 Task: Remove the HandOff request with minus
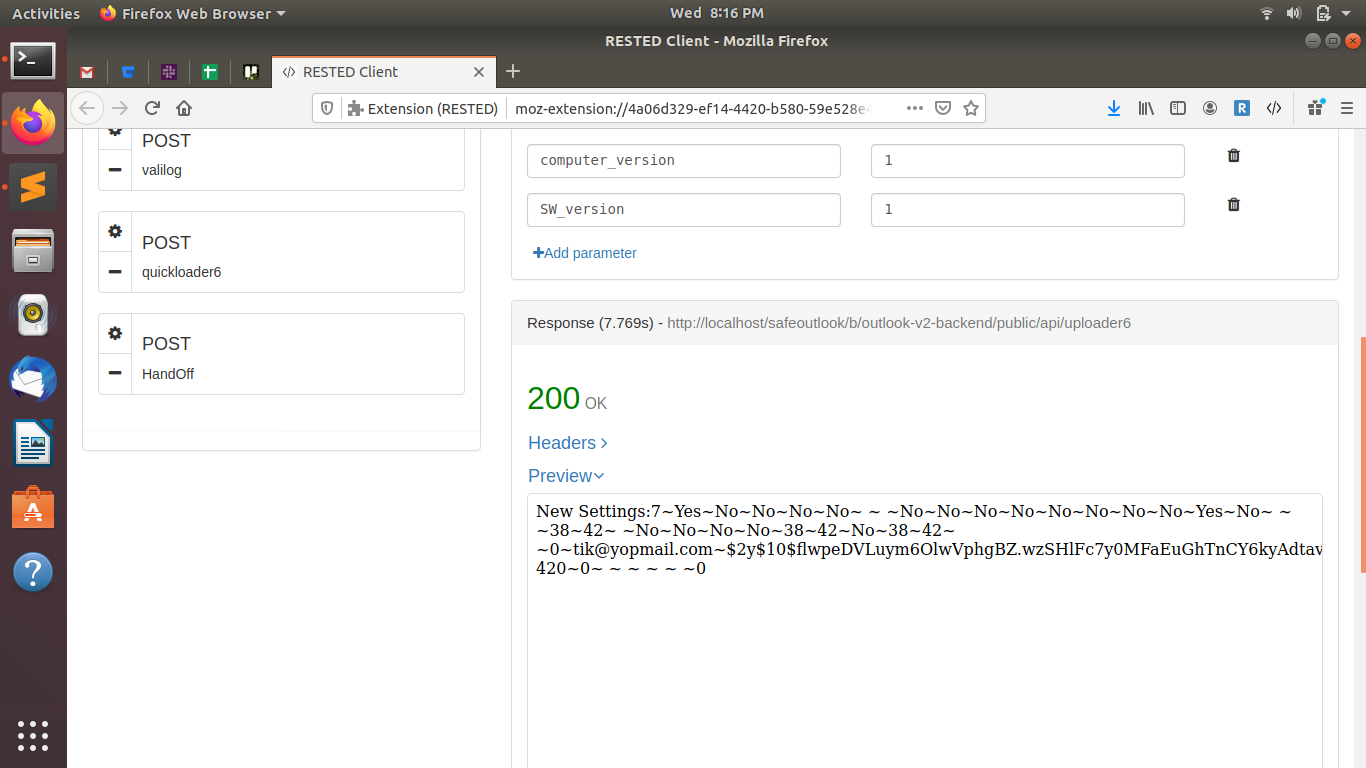[115, 374]
